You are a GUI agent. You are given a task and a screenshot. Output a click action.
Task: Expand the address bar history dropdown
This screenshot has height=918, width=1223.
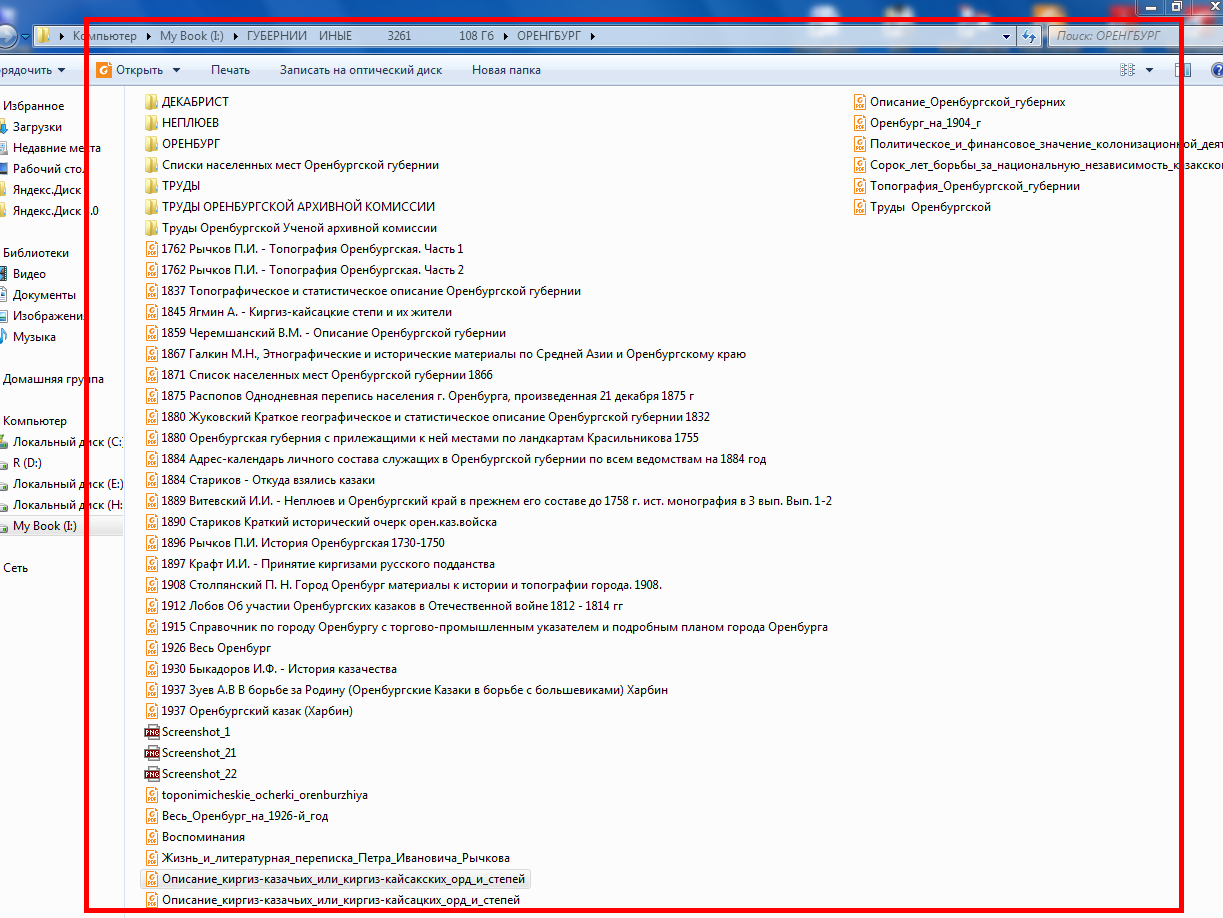tap(1007, 36)
